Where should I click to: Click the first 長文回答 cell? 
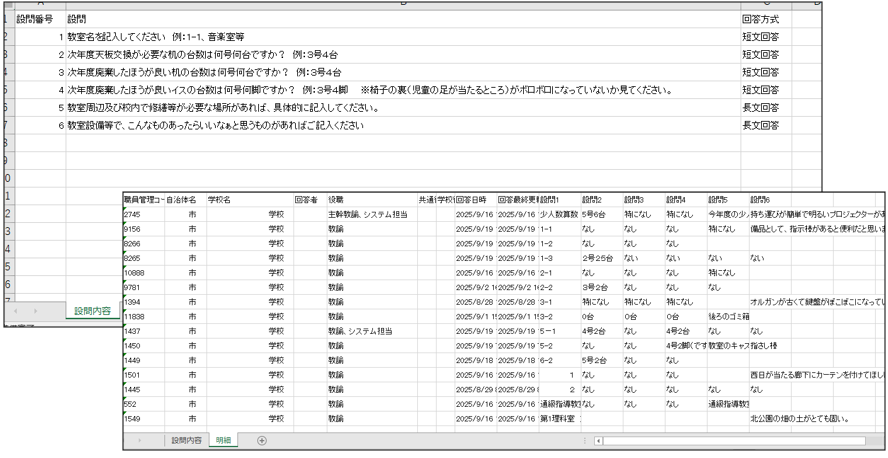point(760,107)
